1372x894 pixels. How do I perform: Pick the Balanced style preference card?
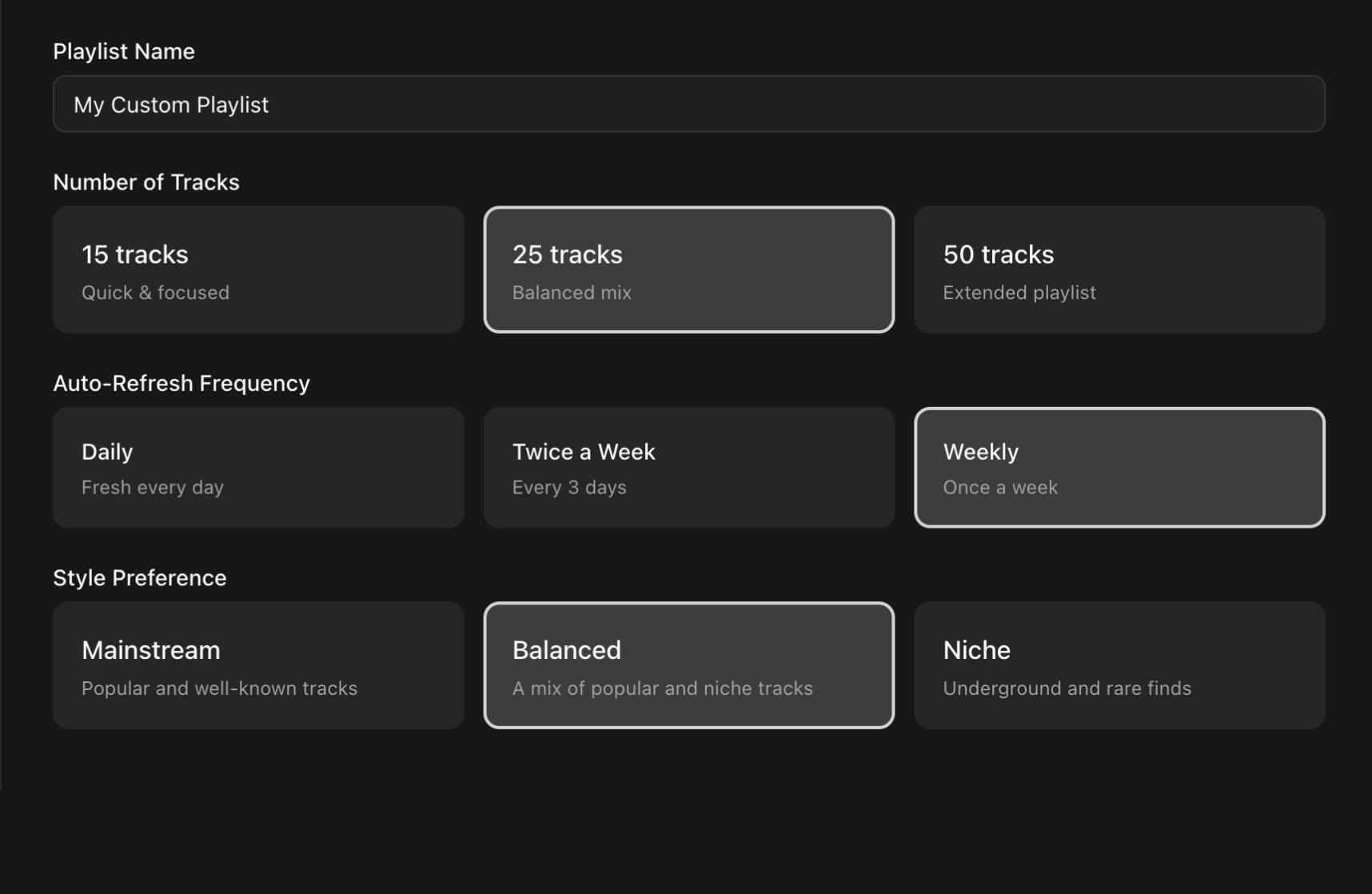[688, 665]
